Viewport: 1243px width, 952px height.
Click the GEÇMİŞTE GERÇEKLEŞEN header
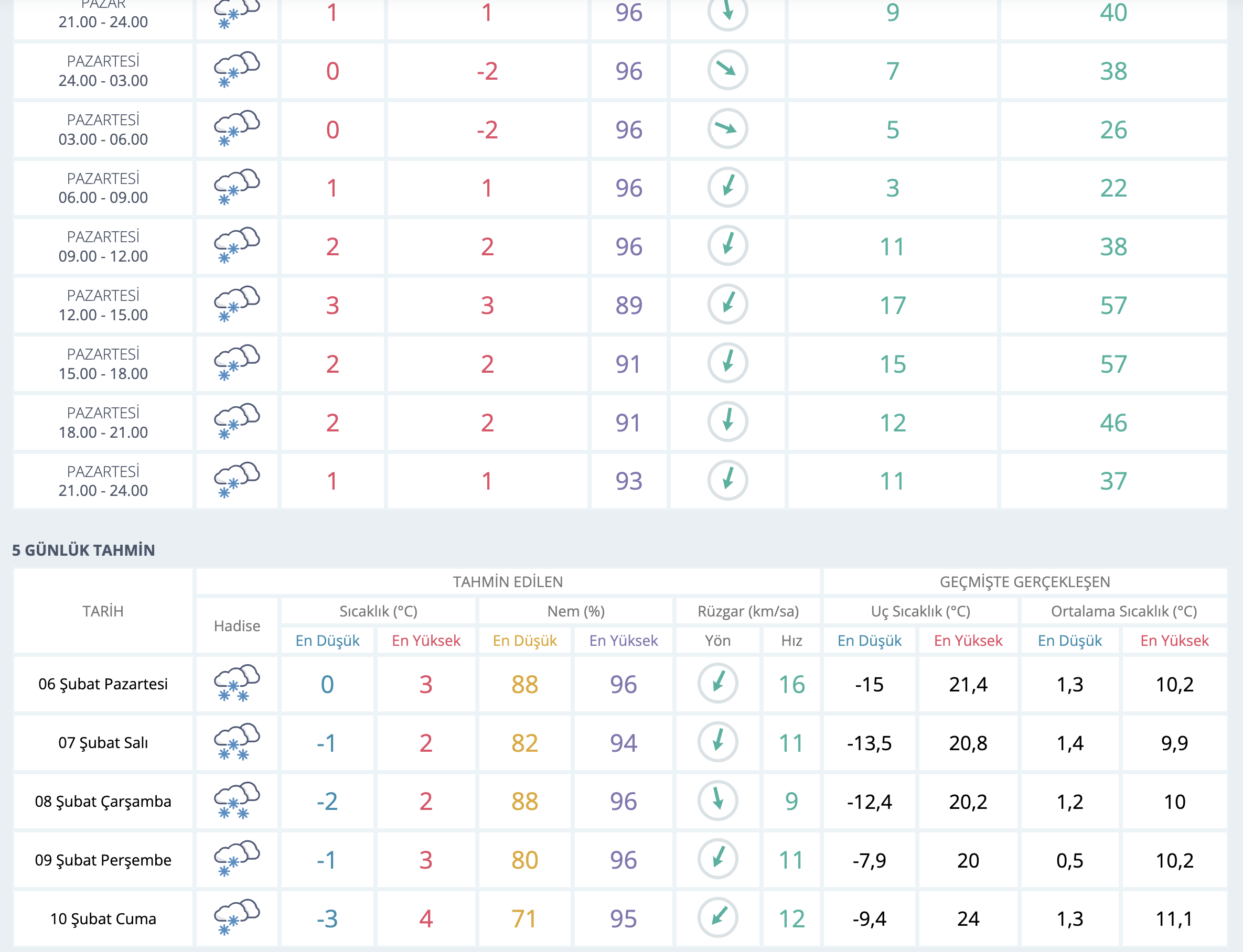pyautogui.click(x=1024, y=582)
